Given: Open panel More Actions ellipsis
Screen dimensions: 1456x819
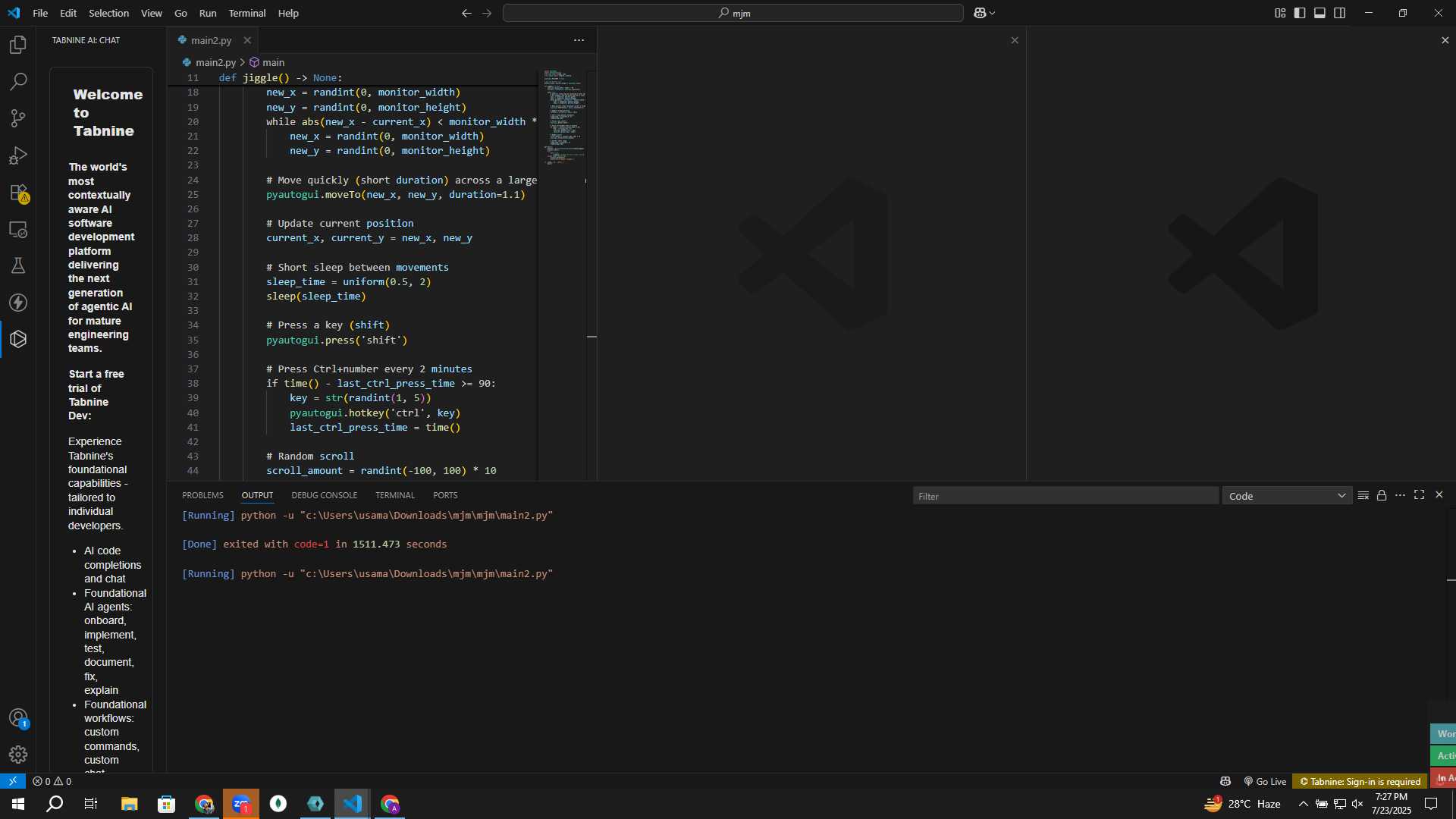Looking at the screenshot, I should 1400,495.
